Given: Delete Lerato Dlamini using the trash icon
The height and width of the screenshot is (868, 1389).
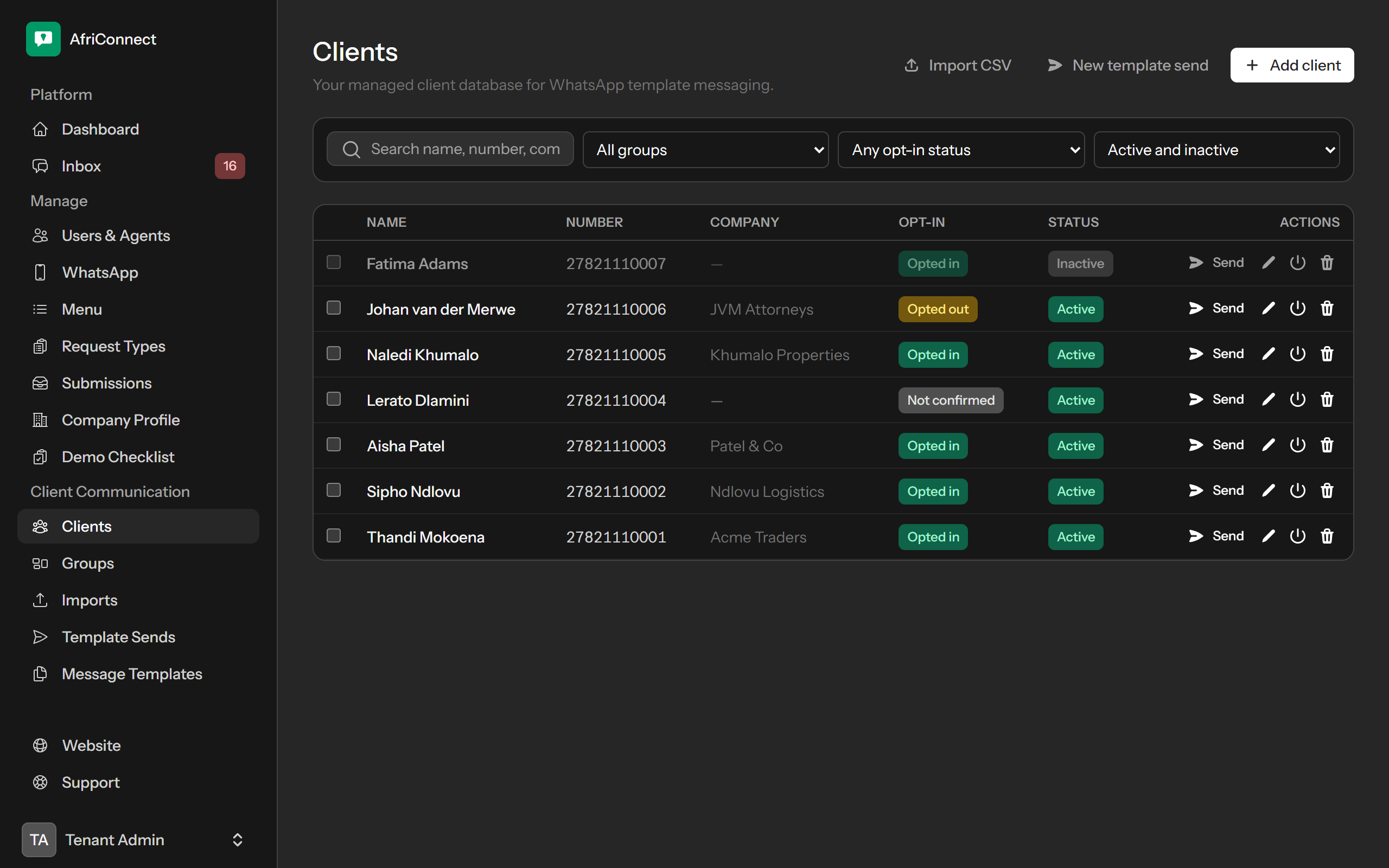Looking at the screenshot, I should (1327, 400).
